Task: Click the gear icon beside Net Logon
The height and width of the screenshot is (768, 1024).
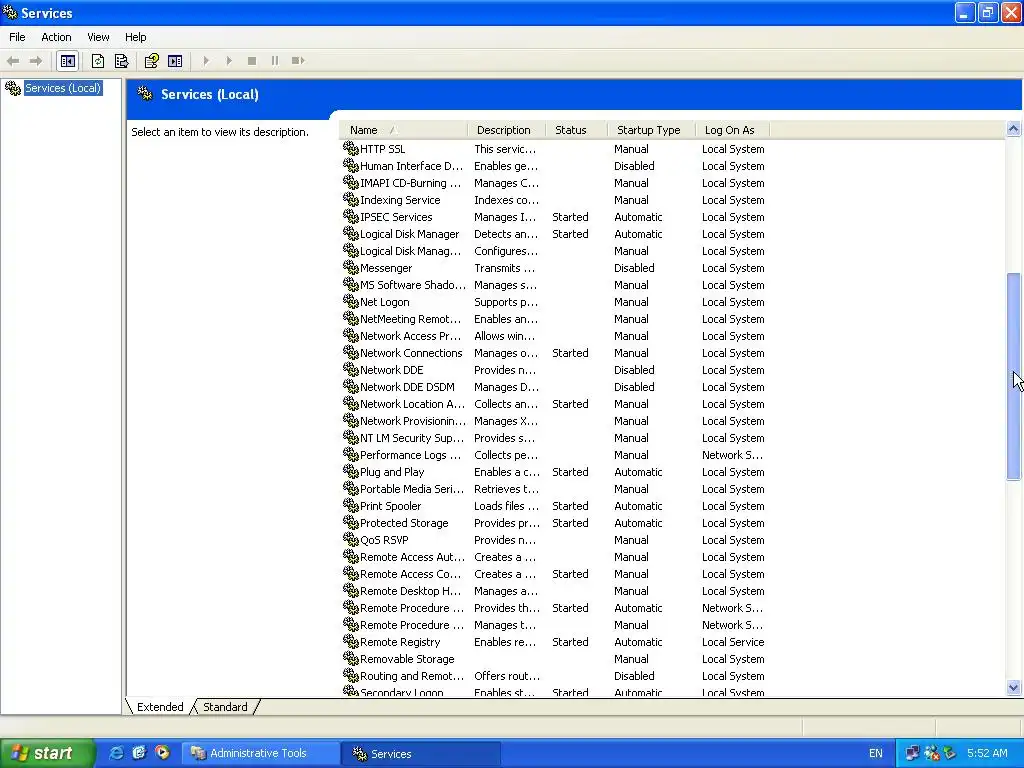Action: point(351,301)
